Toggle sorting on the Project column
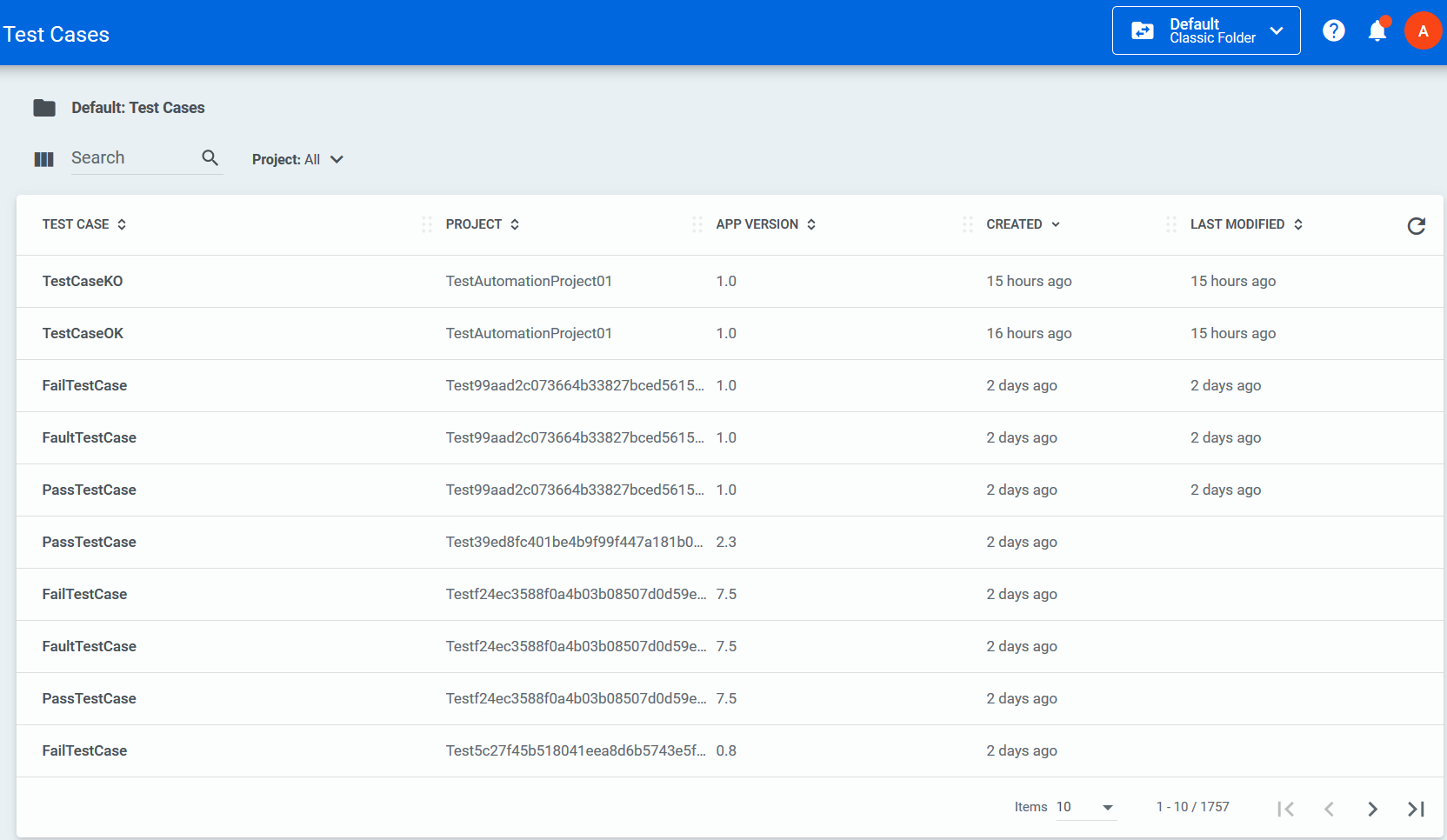 [x=483, y=224]
